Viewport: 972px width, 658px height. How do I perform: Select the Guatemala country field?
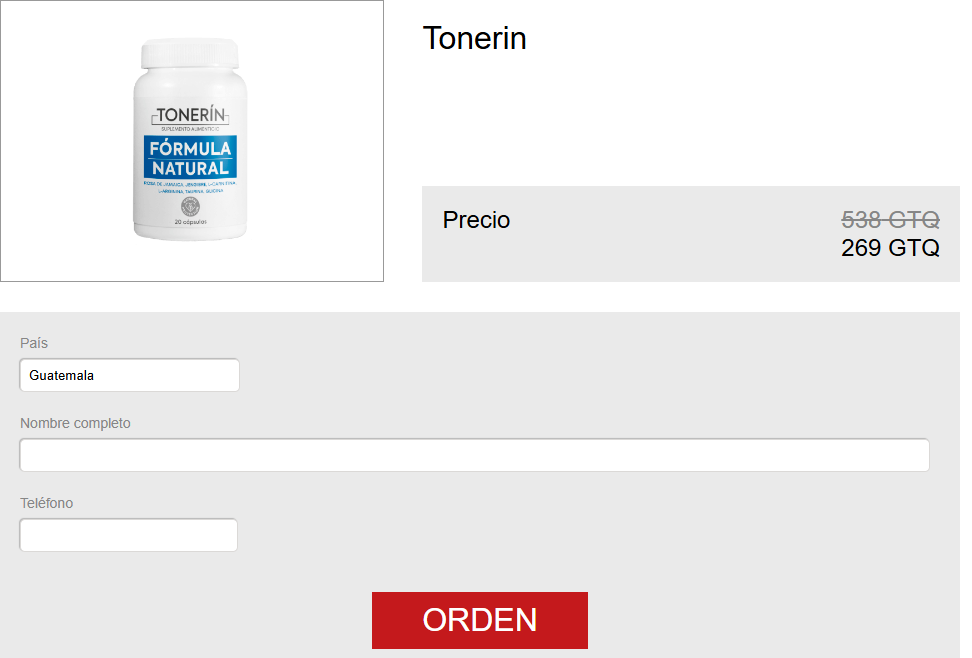[130, 375]
